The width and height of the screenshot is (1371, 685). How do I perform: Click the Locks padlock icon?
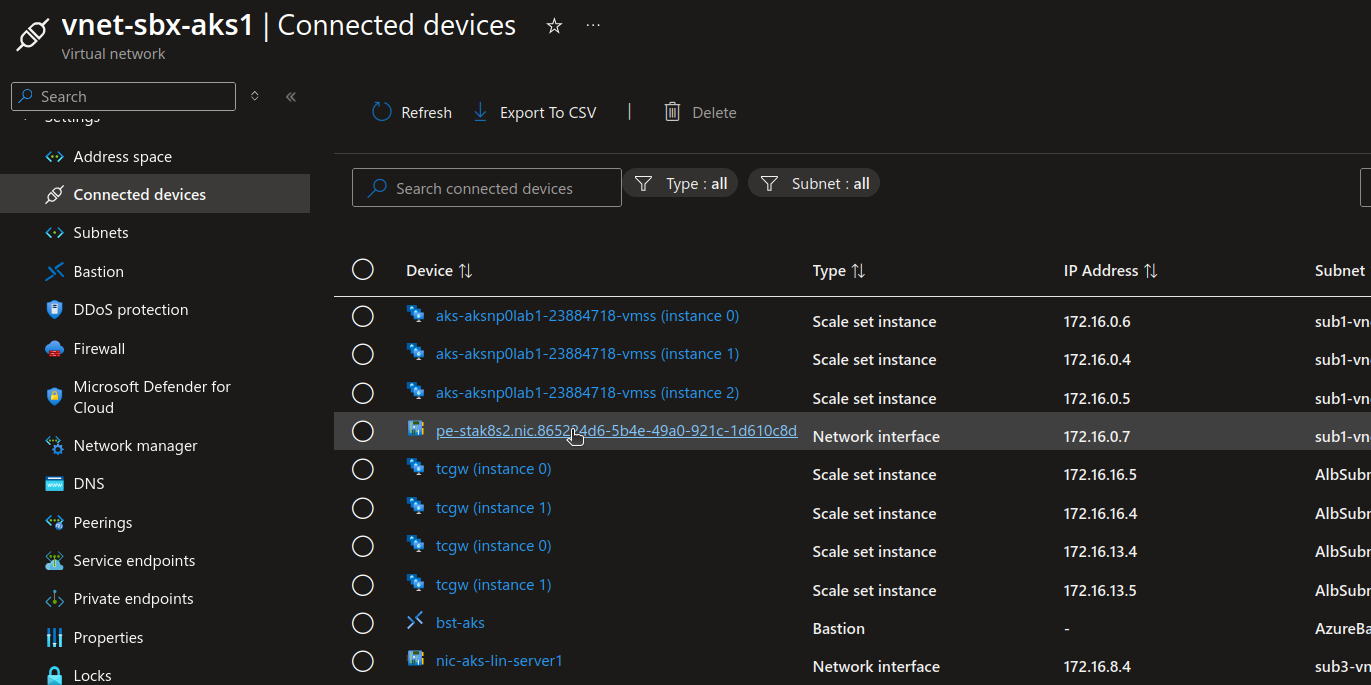(x=55, y=676)
